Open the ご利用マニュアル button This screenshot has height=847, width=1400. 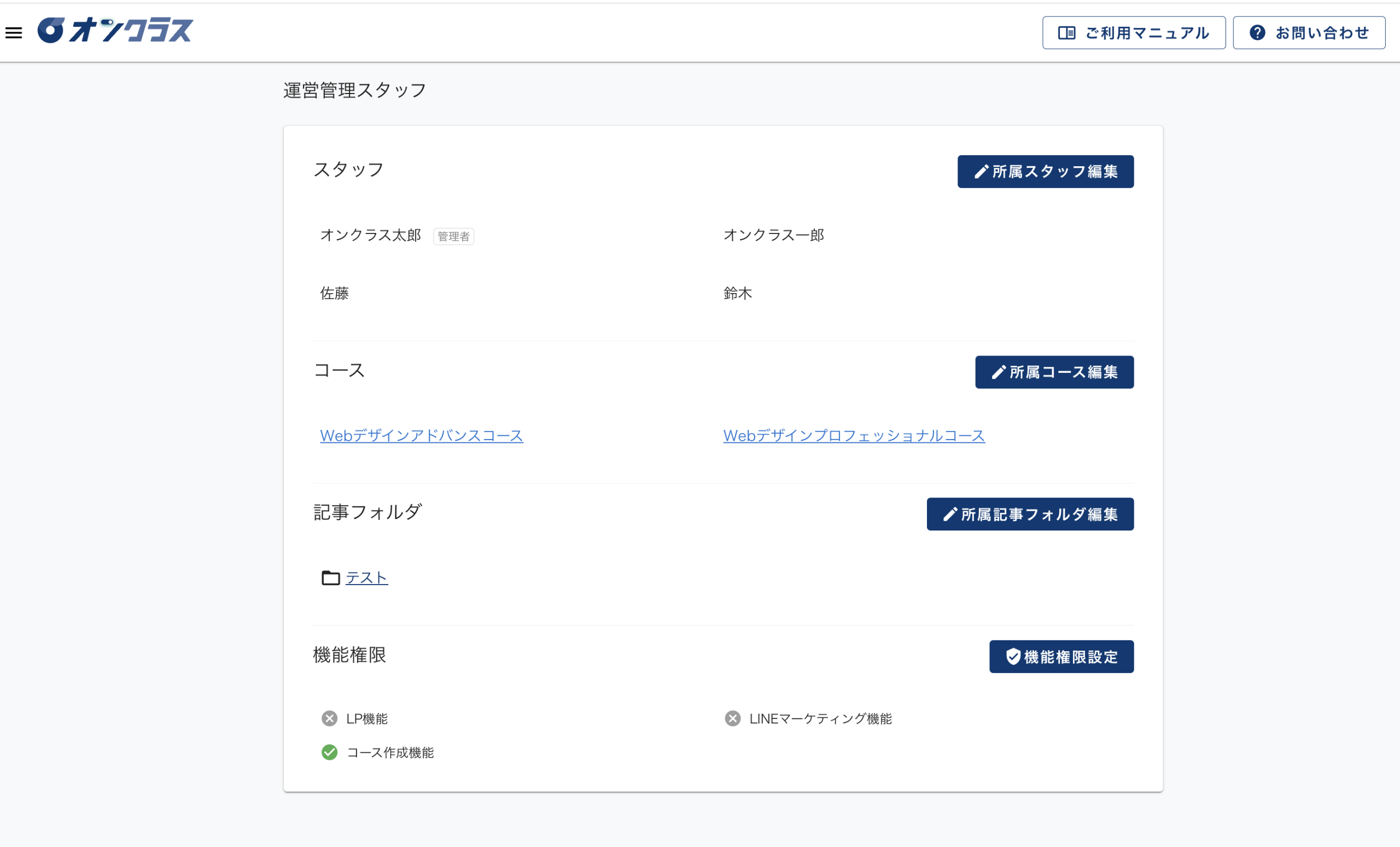tap(1134, 33)
